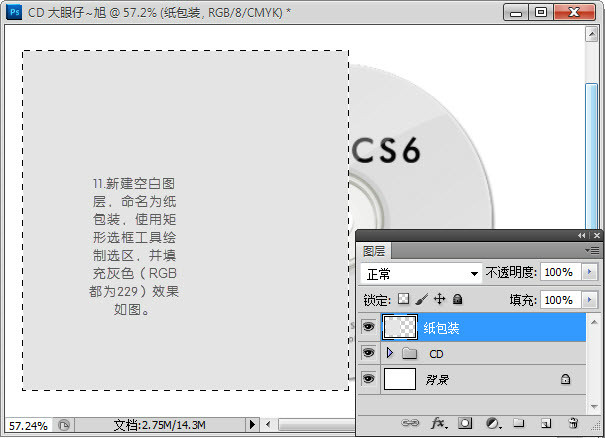605x438 pixels.
Task: Create a new layer group
Action: click(x=519, y=424)
